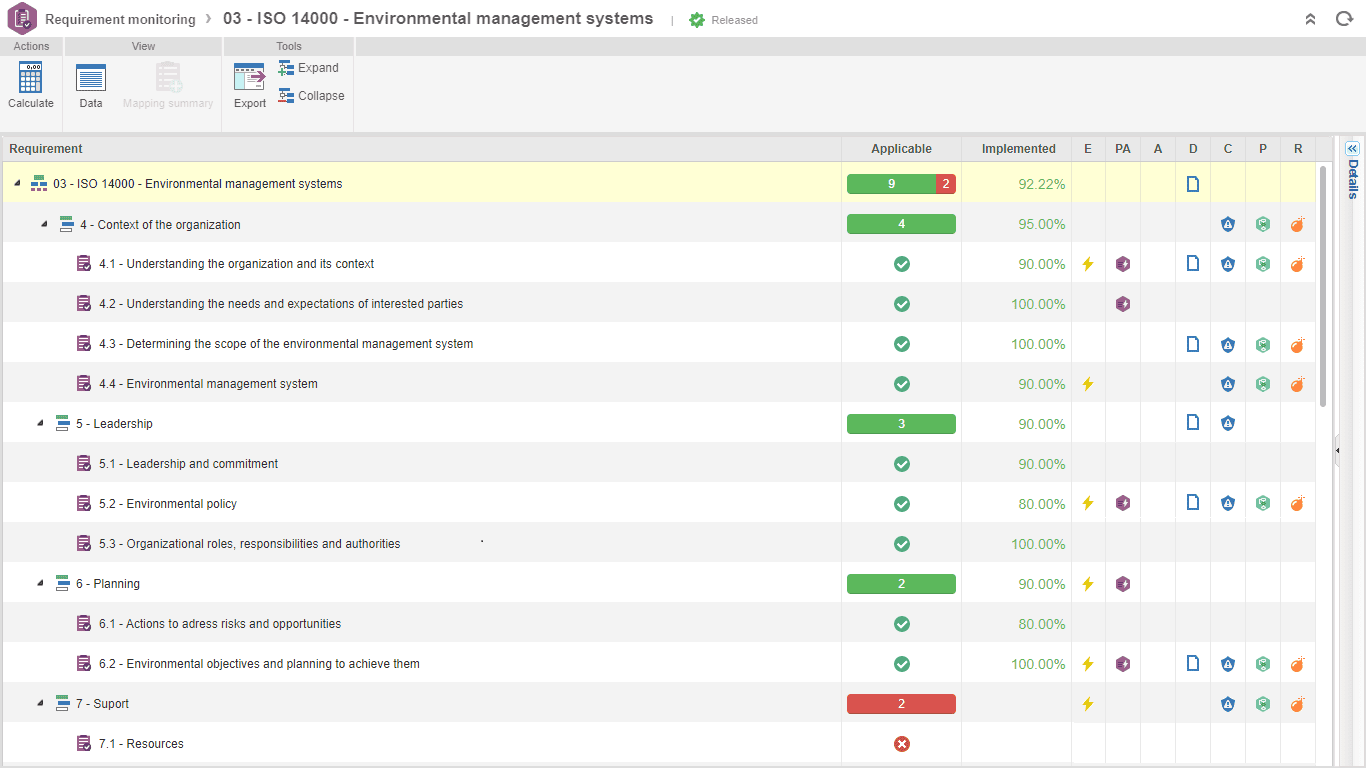Click the Applicable column header
The height and width of the screenshot is (768, 1366).
point(901,149)
